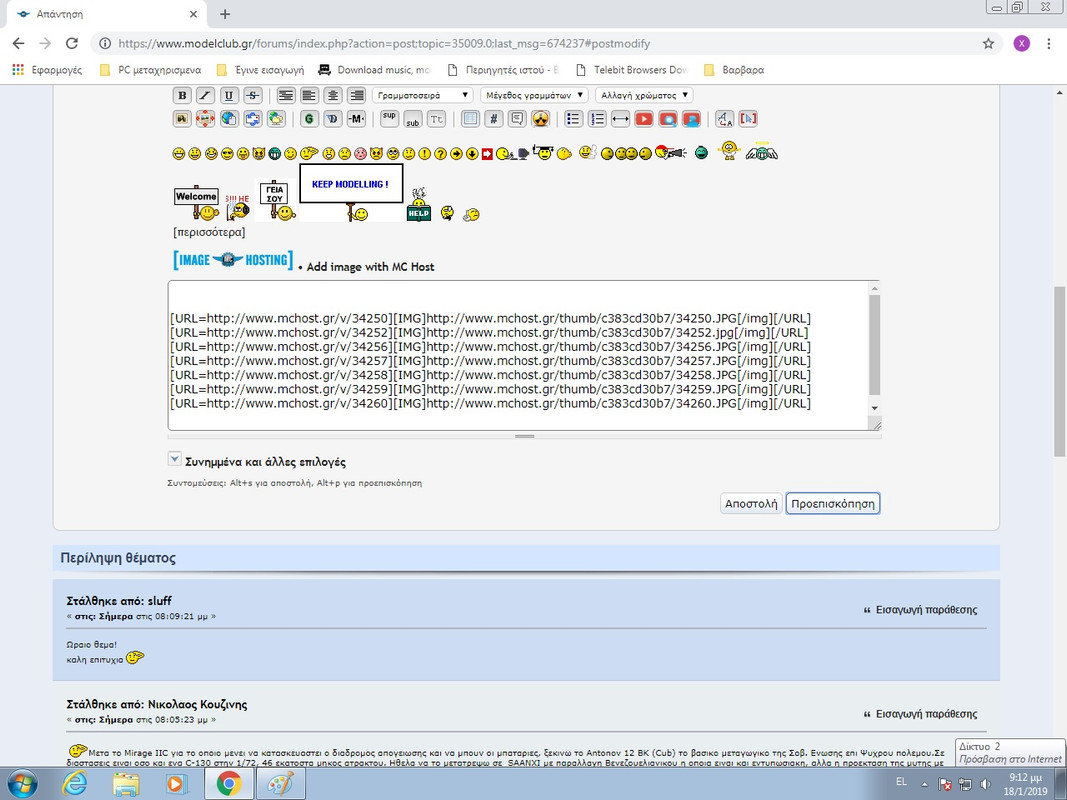
Task: Go back to the previous page
Action: 18,44
